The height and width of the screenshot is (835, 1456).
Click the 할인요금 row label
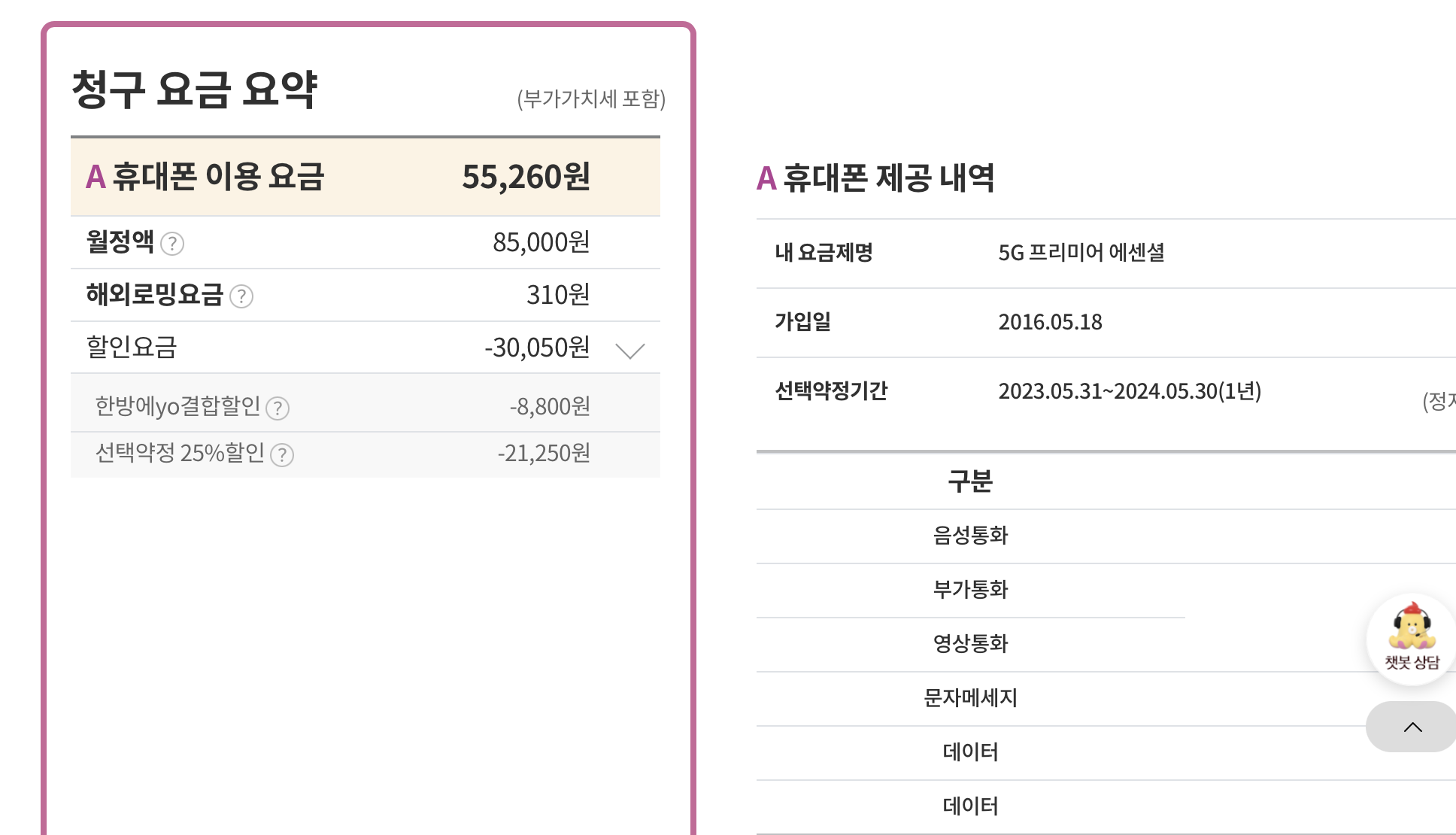(132, 347)
